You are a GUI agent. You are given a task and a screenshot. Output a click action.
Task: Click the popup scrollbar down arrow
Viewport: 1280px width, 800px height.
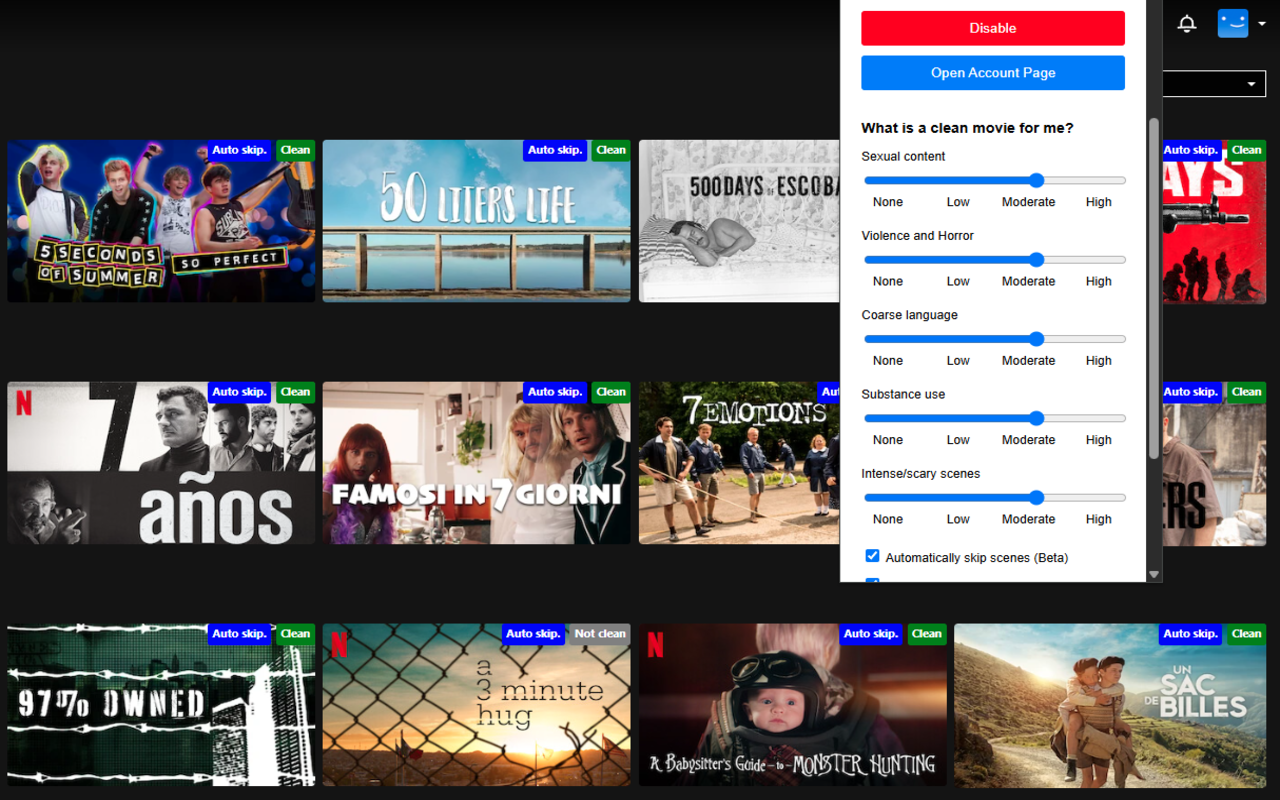click(1154, 574)
